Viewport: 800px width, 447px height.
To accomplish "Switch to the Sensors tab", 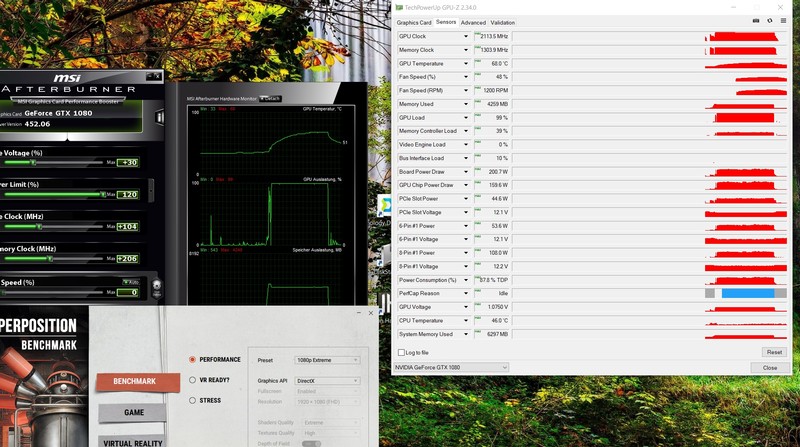I will [x=446, y=22].
